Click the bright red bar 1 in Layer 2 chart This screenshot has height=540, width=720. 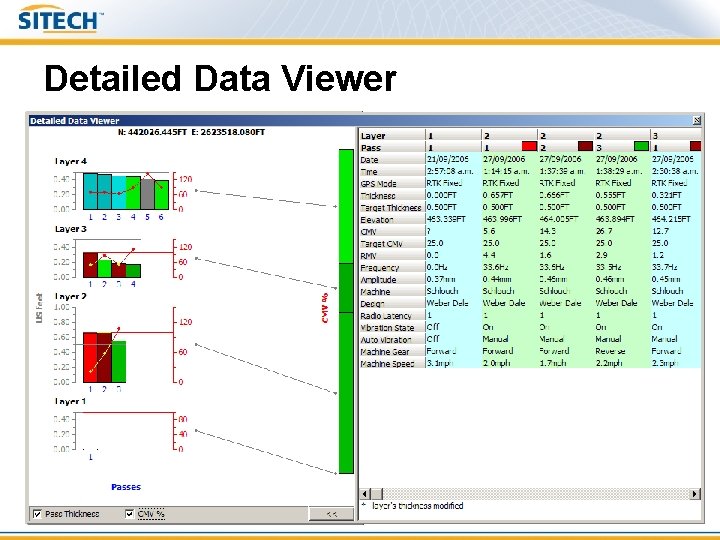point(90,357)
